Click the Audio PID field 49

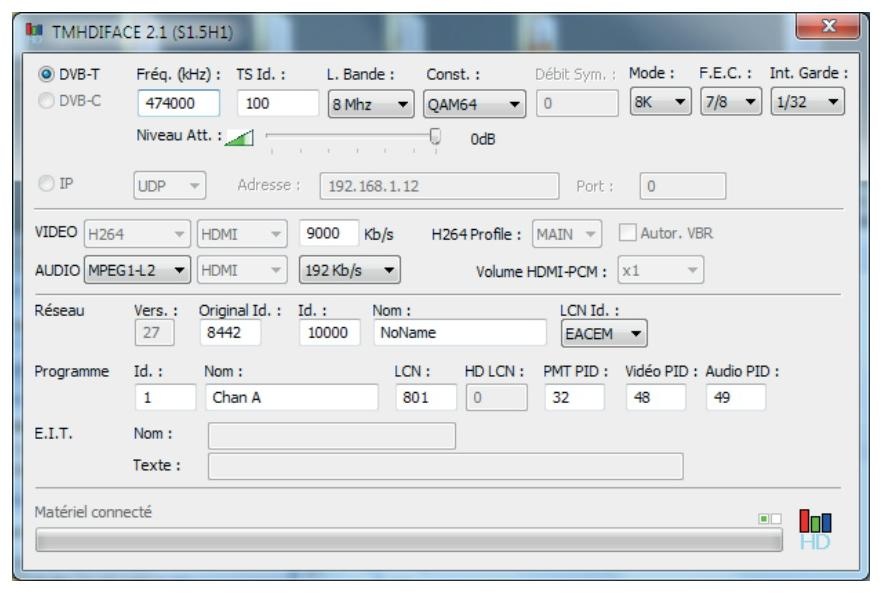tap(736, 397)
